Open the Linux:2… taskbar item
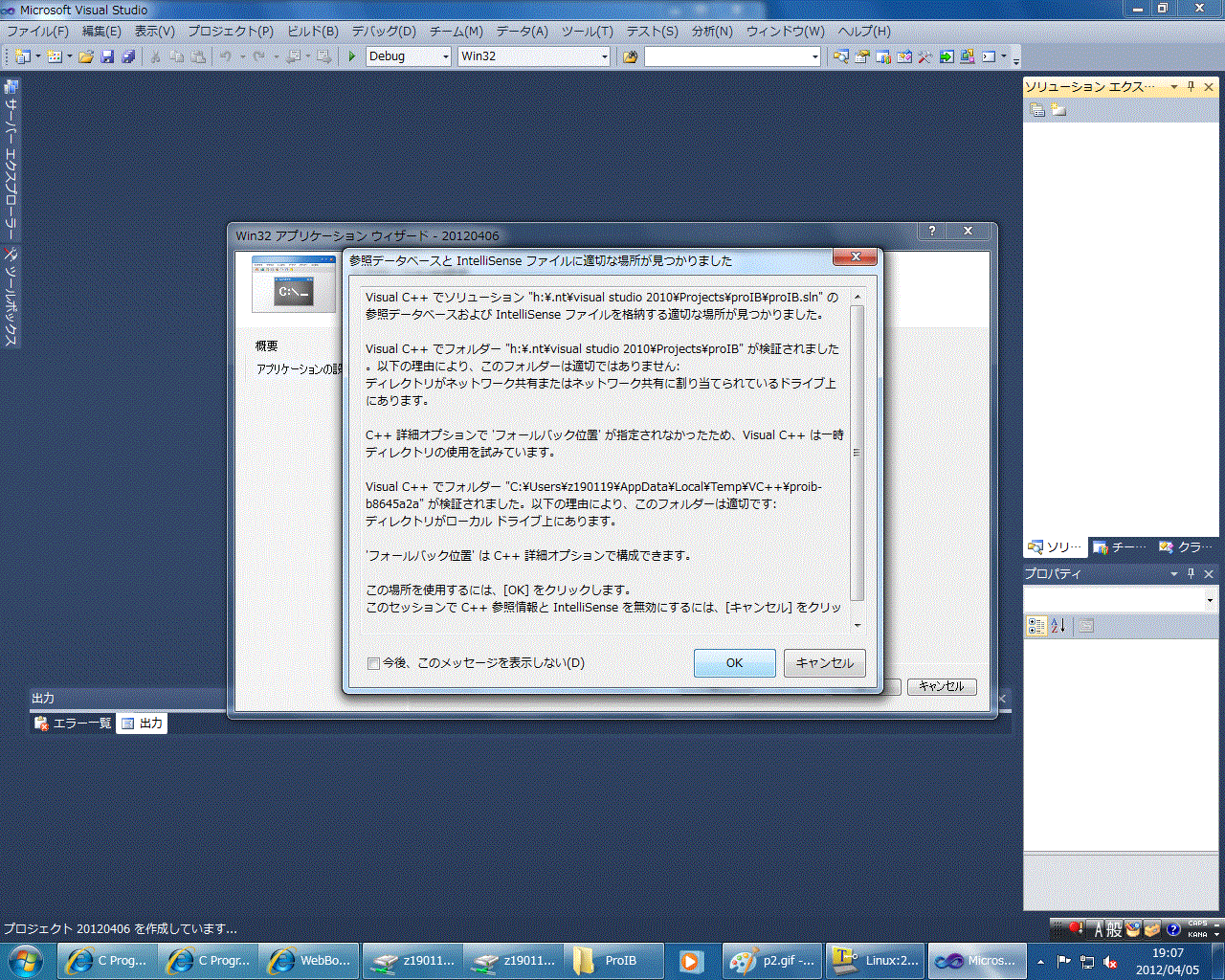The image size is (1225, 980). [x=875, y=960]
